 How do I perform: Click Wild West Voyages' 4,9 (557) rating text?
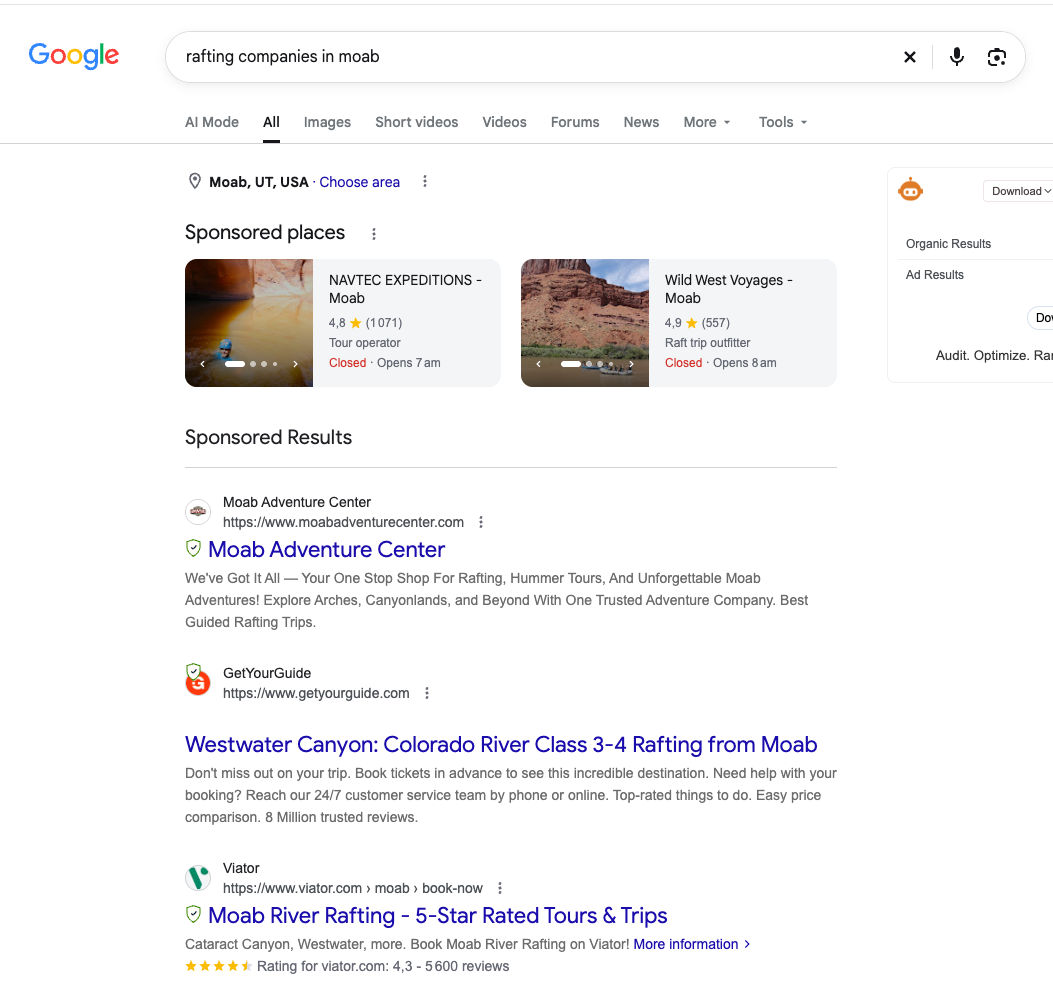click(x=697, y=323)
